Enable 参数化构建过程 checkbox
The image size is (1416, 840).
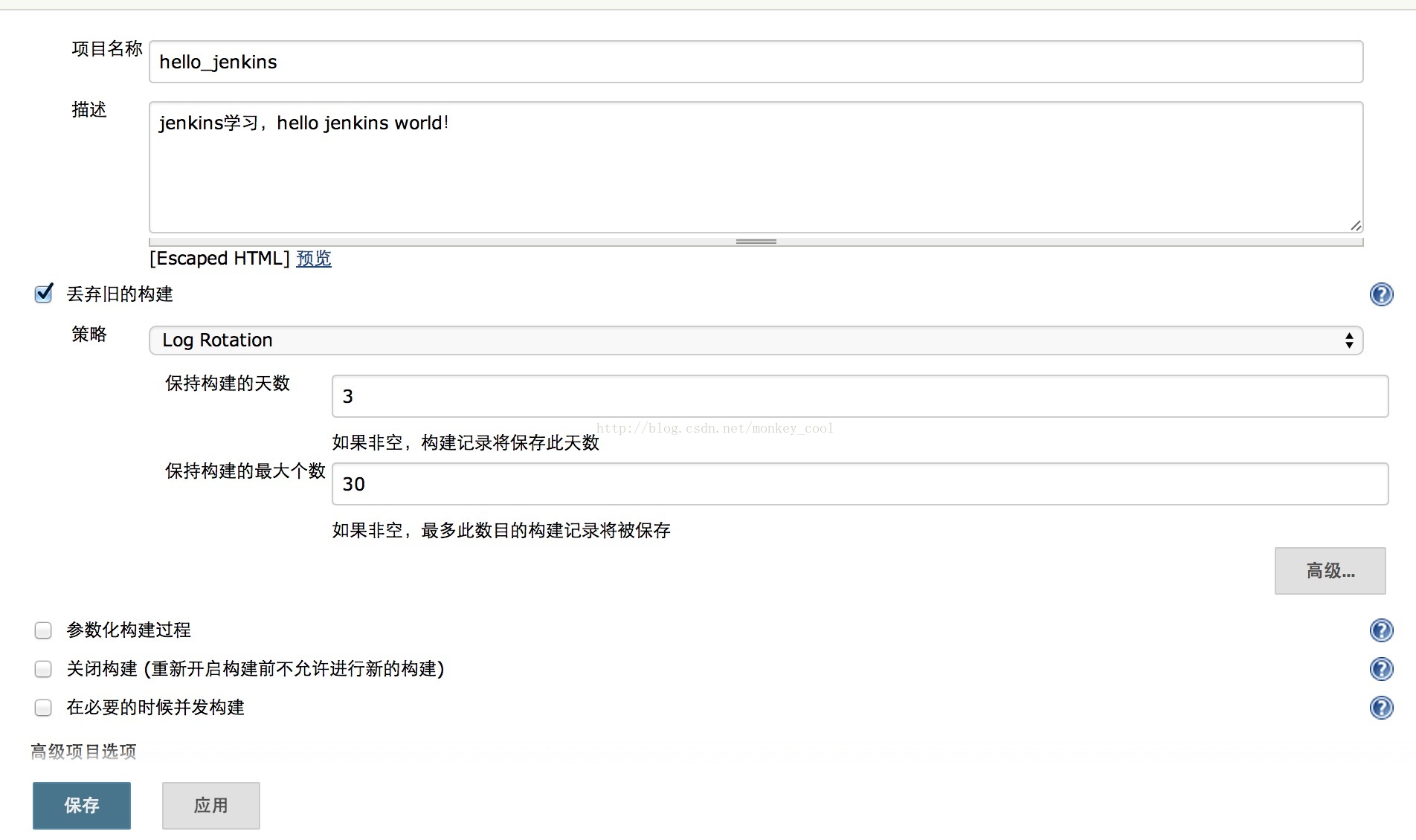click(43, 630)
